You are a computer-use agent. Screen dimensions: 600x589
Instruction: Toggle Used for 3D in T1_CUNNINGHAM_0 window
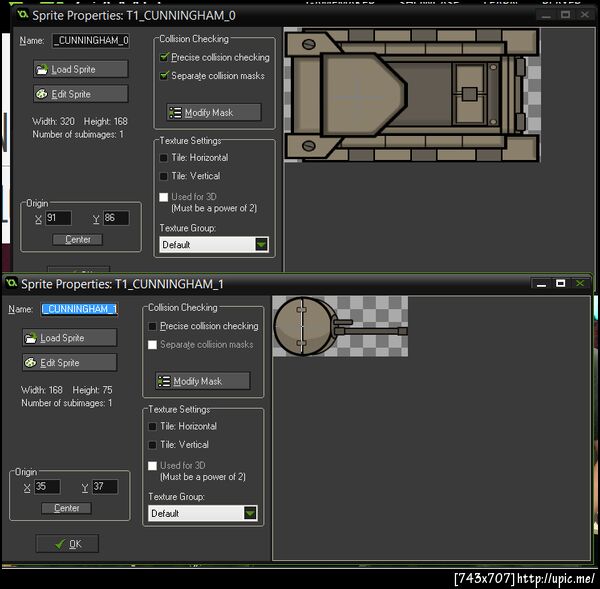pos(164,197)
